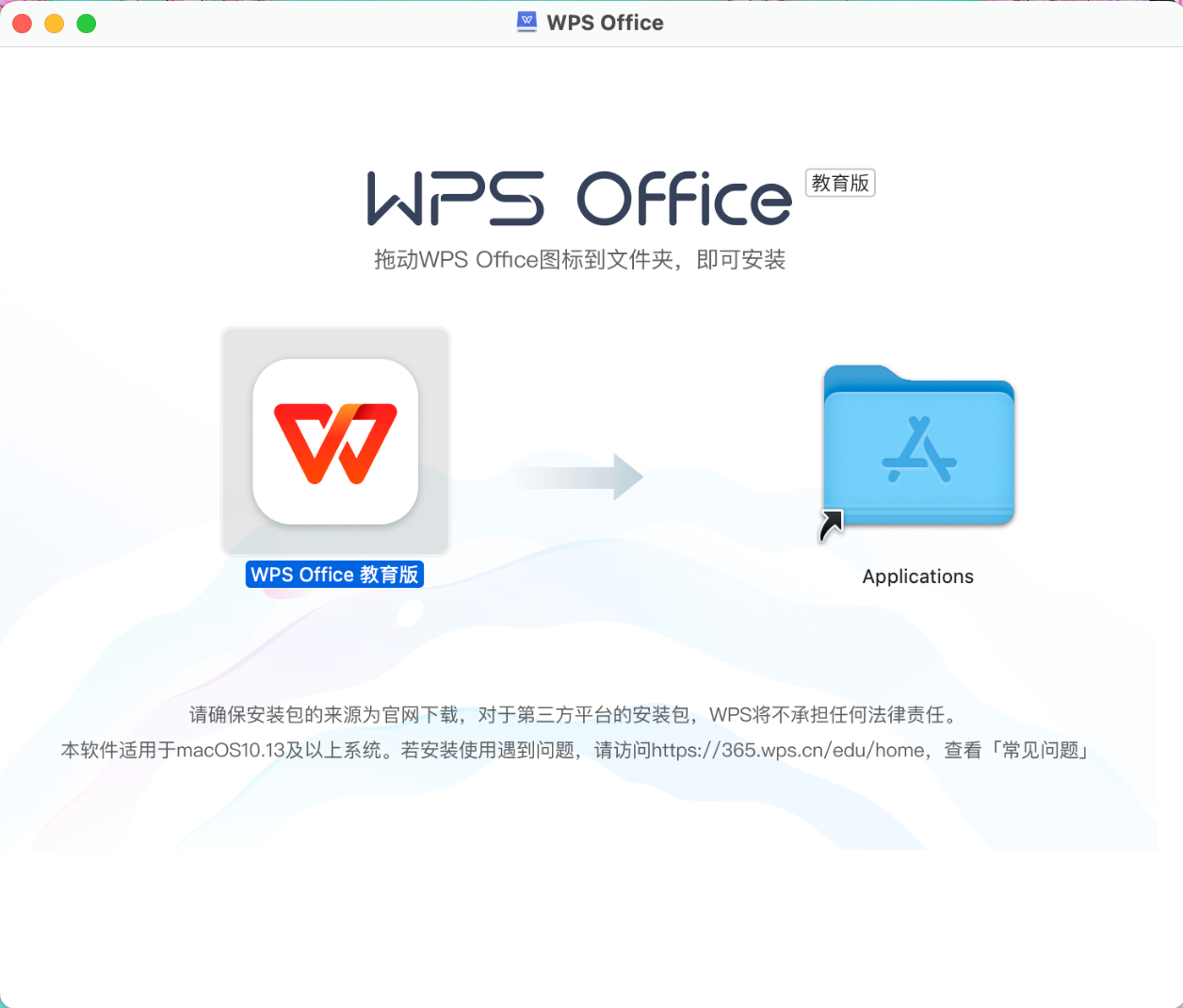Minimize the window with the yellow button

pyautogui.click(x=55, y=24)
